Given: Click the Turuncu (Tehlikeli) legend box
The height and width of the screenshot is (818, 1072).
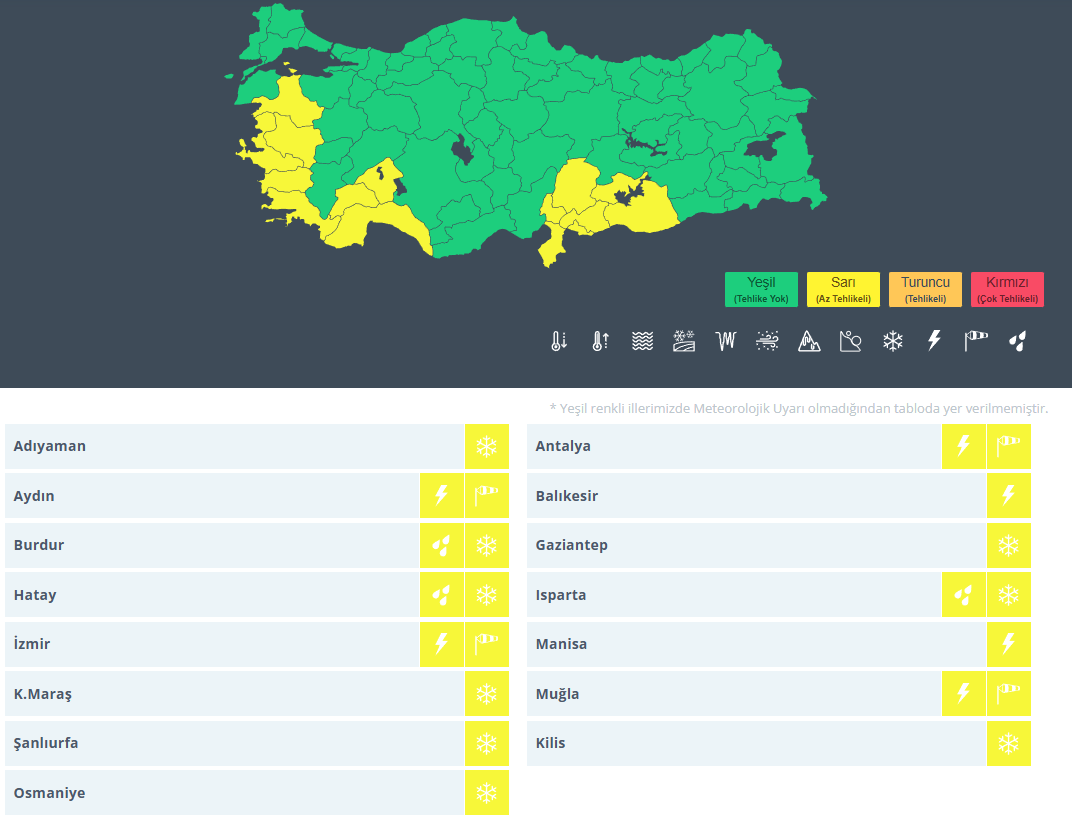Looking at the screenshot, I should pyautogui.click(x=925, y=289).
